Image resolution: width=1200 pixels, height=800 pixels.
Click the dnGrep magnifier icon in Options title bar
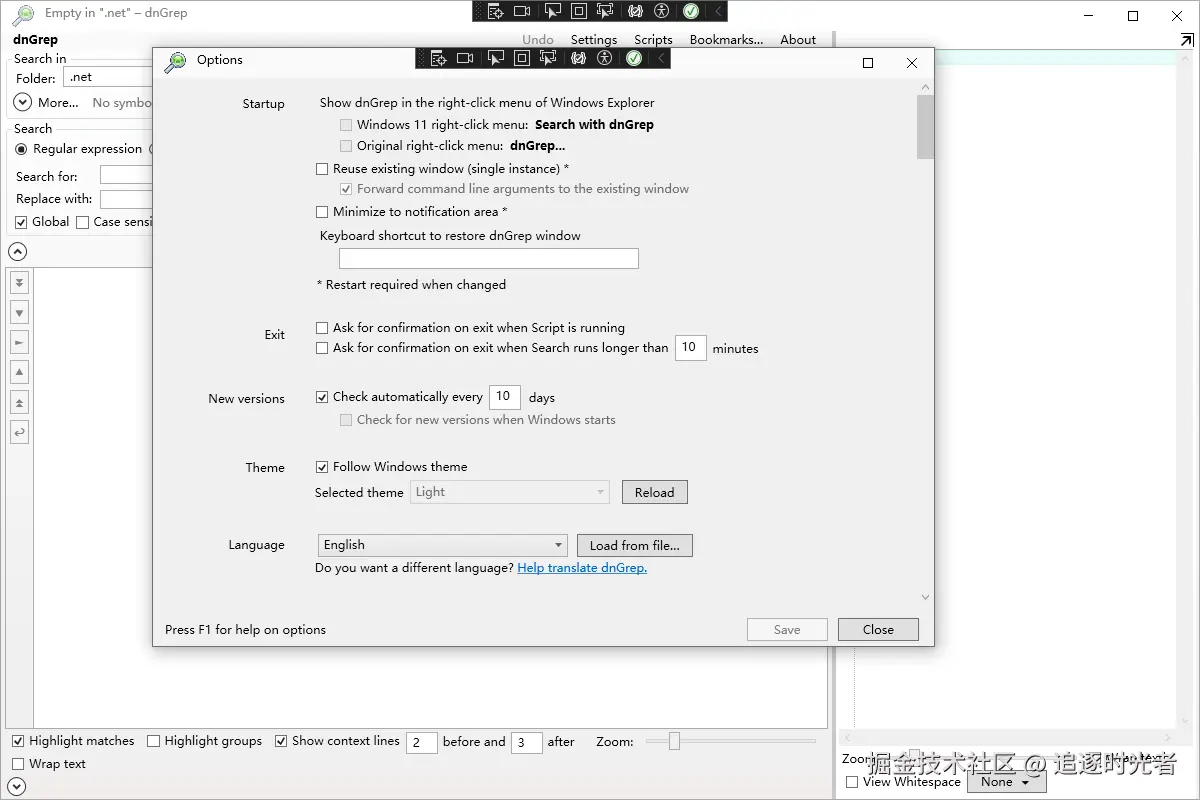click(176, 61)
